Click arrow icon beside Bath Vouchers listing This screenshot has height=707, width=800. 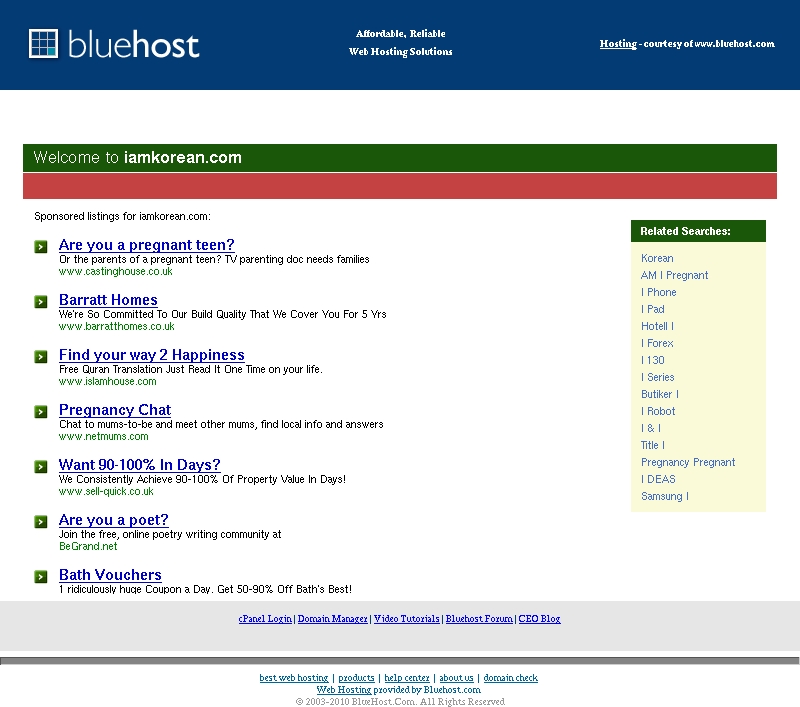point(41,577)
